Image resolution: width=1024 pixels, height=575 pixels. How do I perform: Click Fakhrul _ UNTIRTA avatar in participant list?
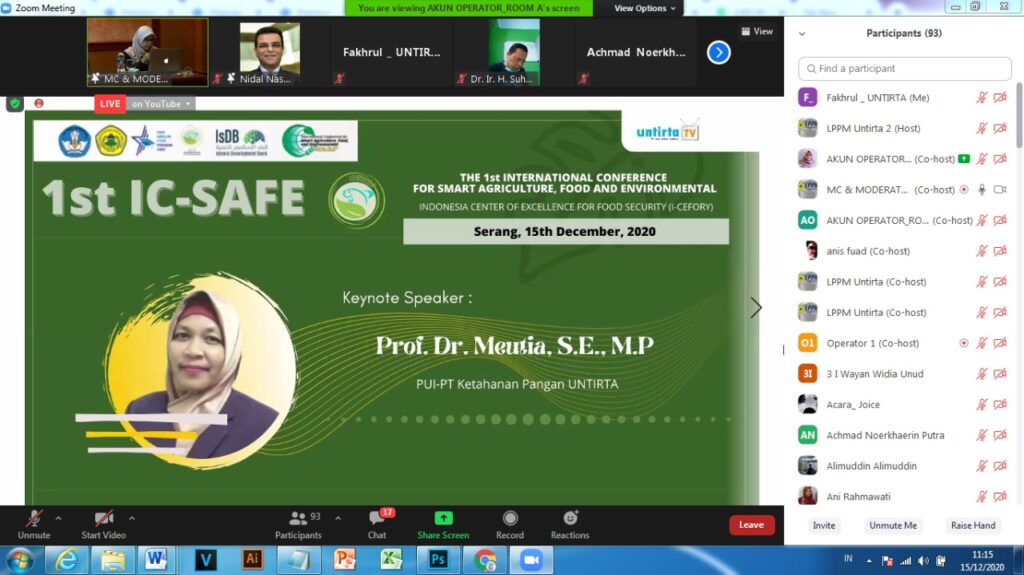click(x=808, y=97)
